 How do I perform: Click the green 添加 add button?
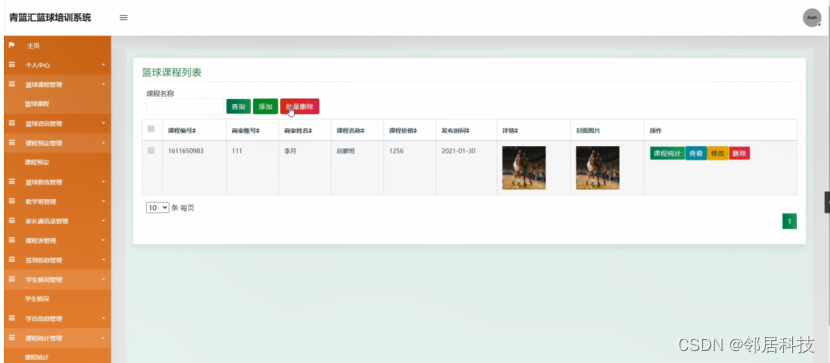(x=265, y=106)
